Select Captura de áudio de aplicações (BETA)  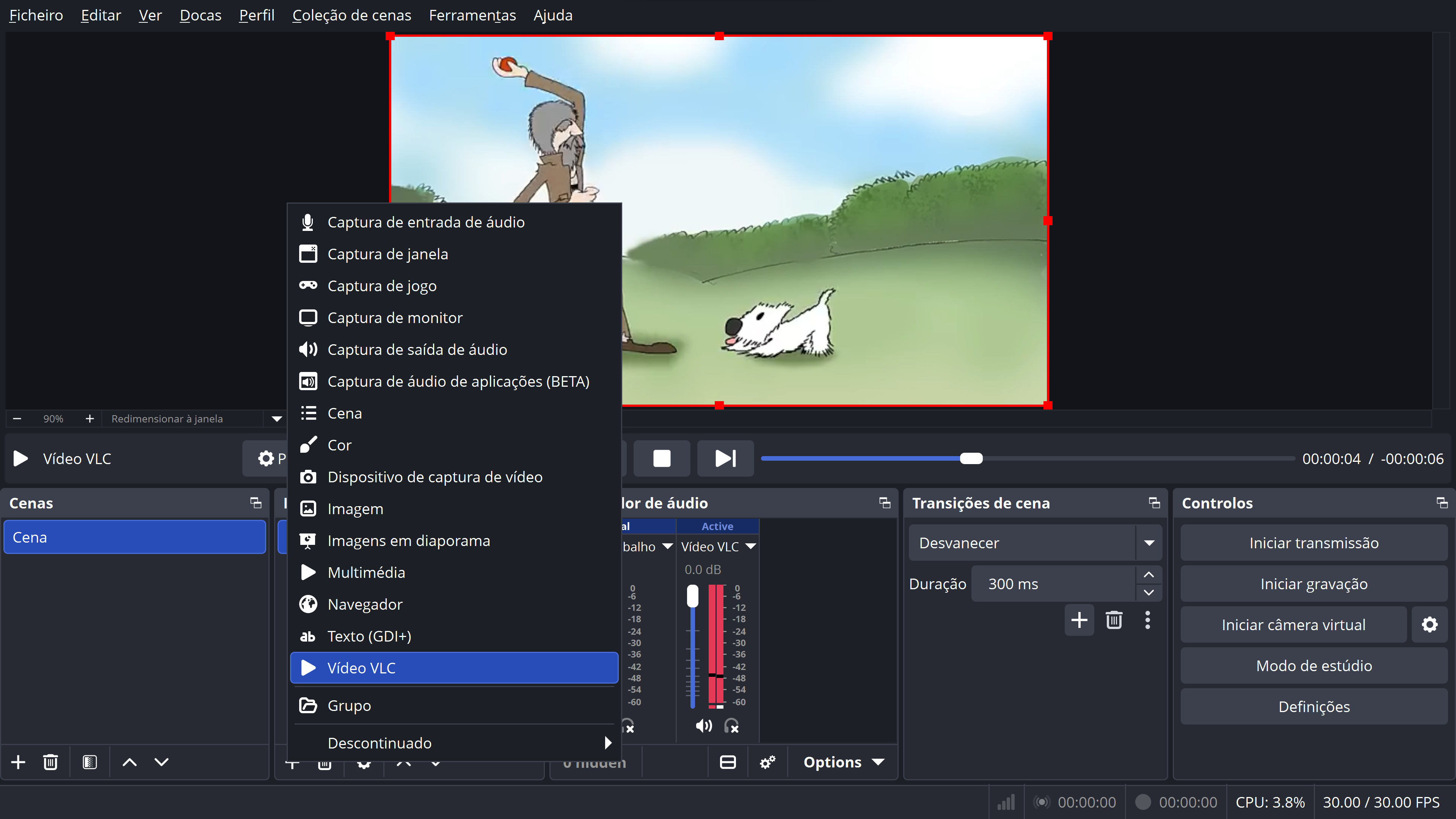pyautogui.click(x=454, y=381)
